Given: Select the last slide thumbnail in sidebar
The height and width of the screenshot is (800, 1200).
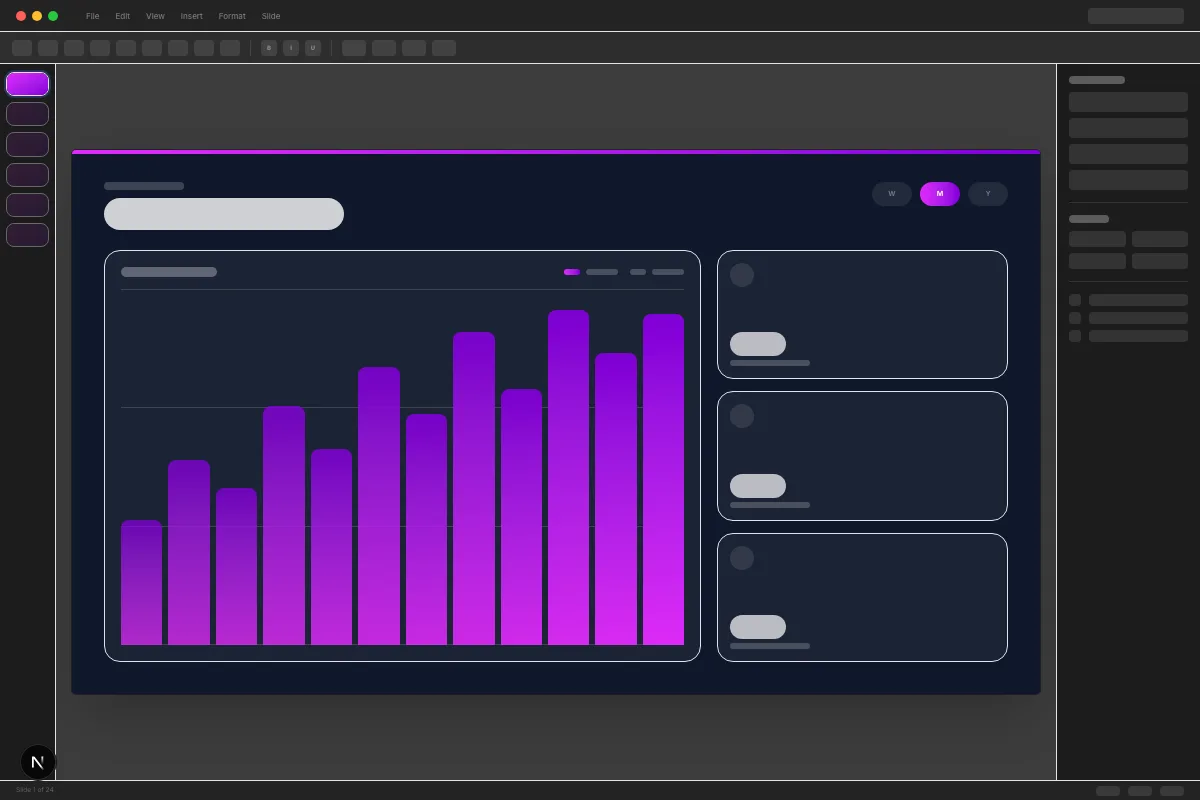Looking at the screenshot, I should [27, 235].
